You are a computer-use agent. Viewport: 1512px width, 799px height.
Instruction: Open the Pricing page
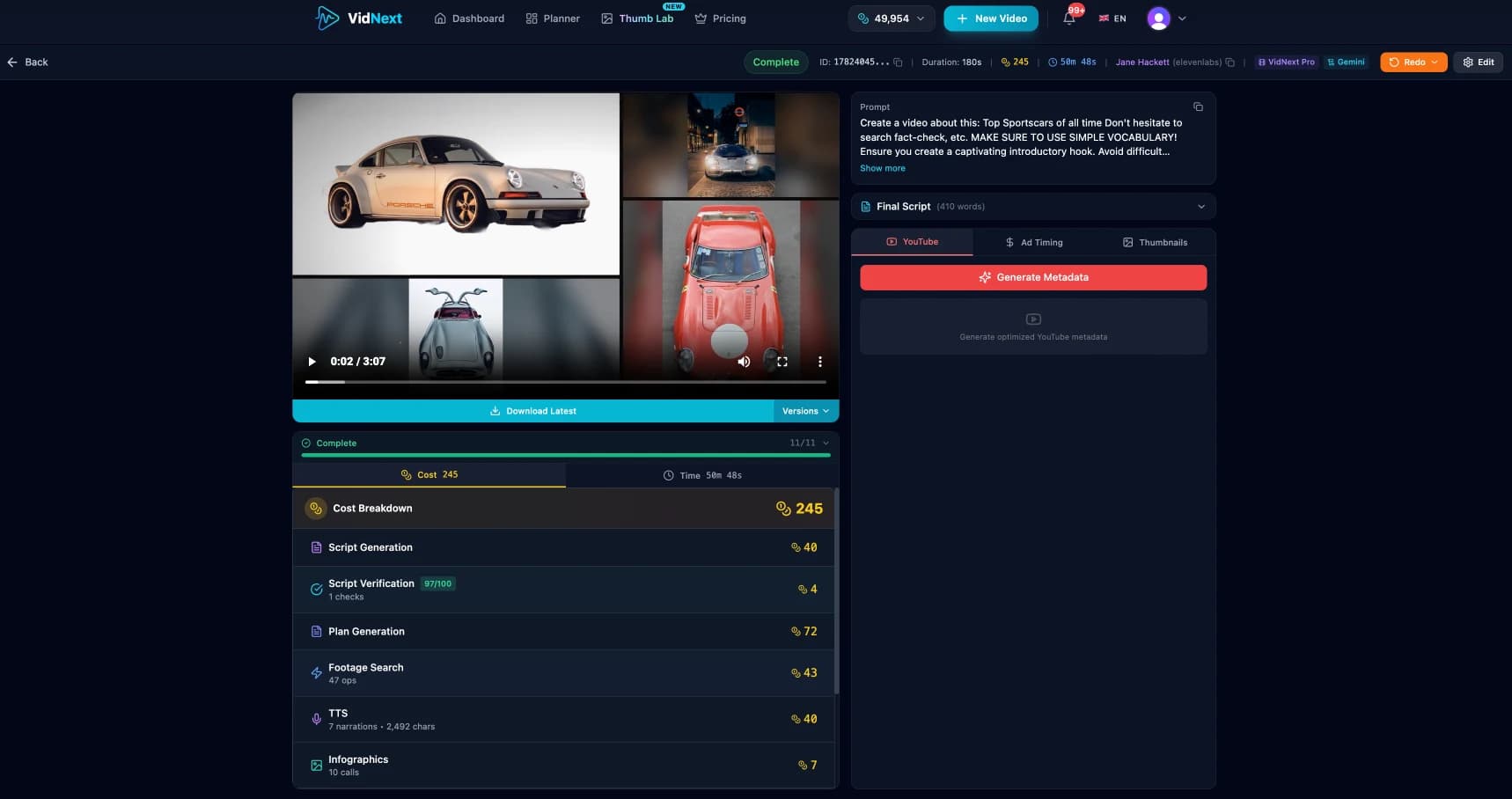(720, 18)
